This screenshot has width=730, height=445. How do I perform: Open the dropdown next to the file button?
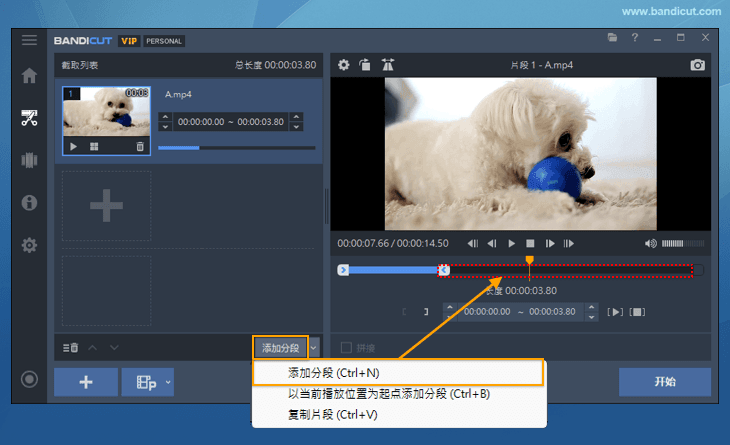click(168, 382)
